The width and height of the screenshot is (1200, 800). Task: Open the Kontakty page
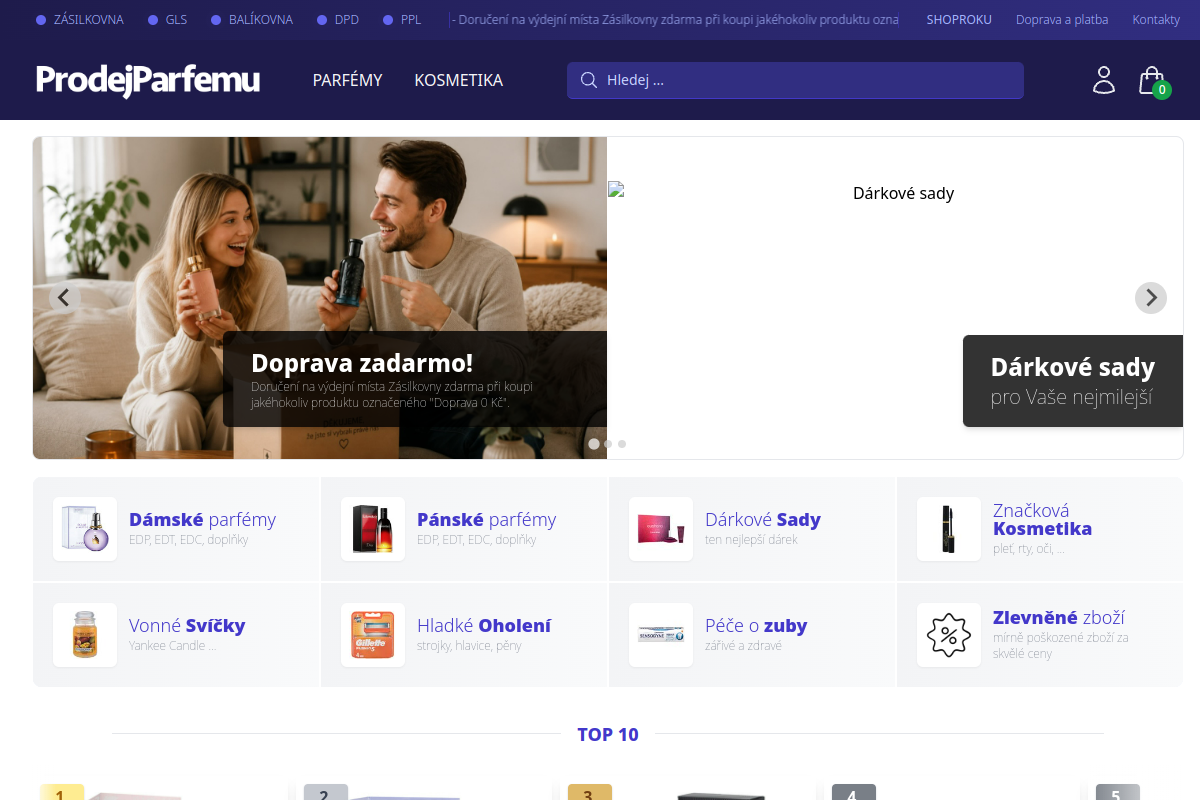click(1156, 20)
